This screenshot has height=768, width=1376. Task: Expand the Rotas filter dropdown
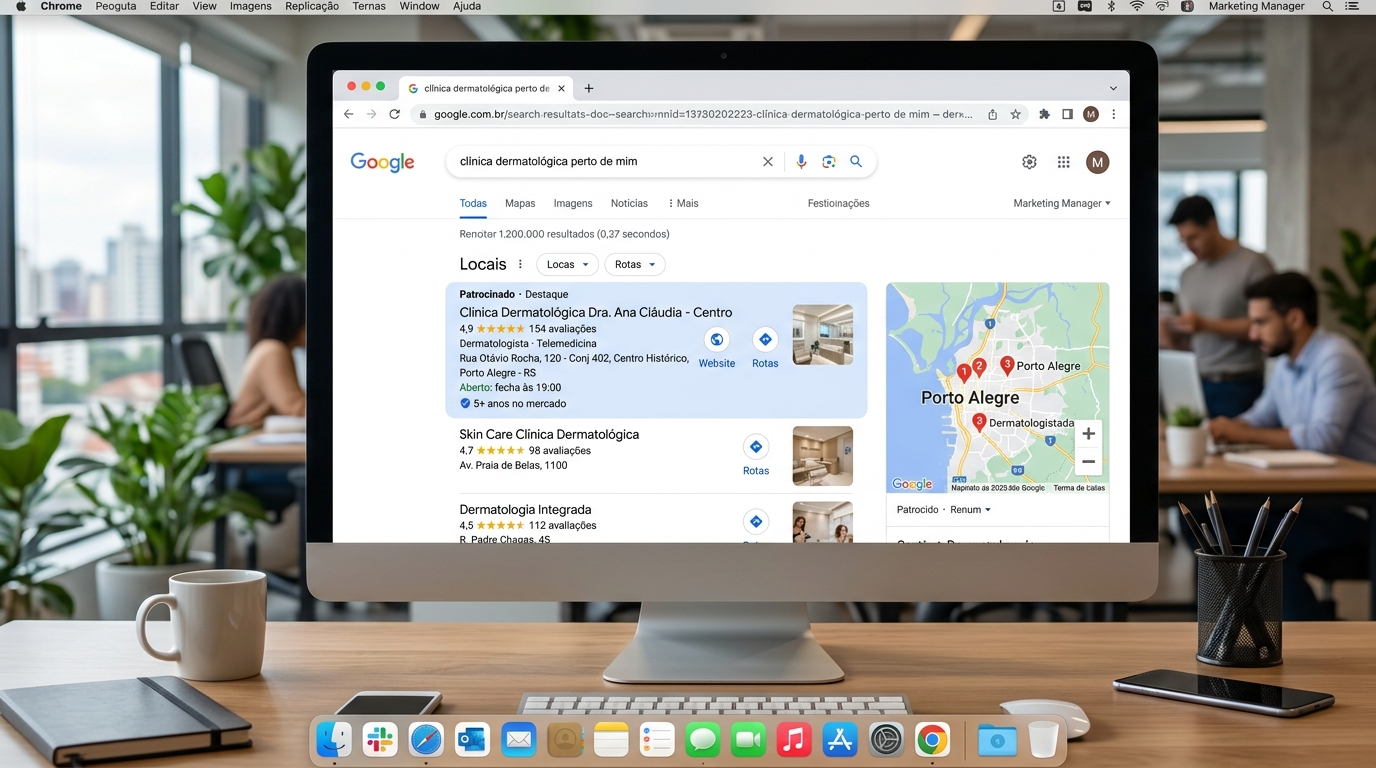[x=634, y=265]
